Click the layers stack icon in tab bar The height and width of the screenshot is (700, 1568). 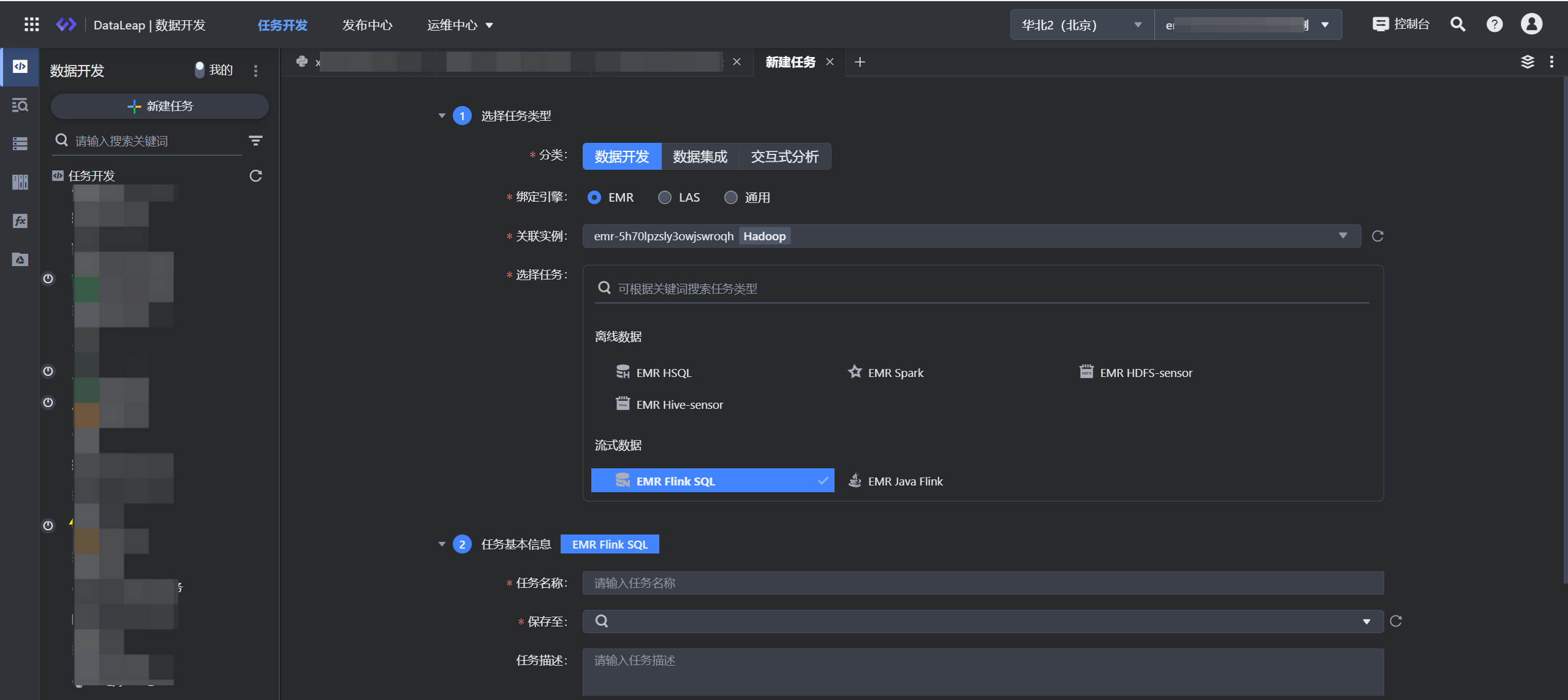1528,62
